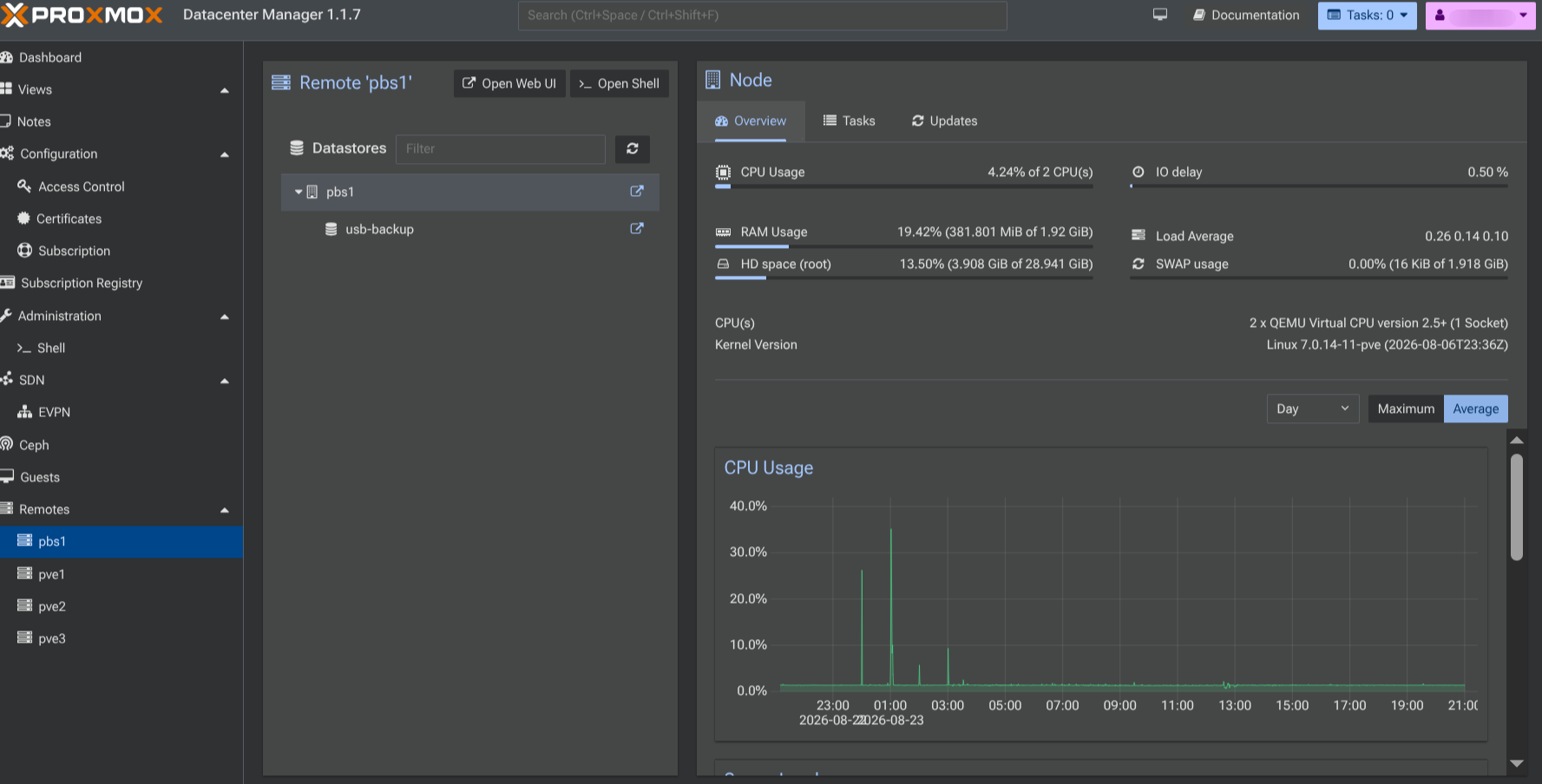This screenshot has width=1542, height=784.
Task: Click the node panel scrollbar thumb
Action: [1517, 506]
